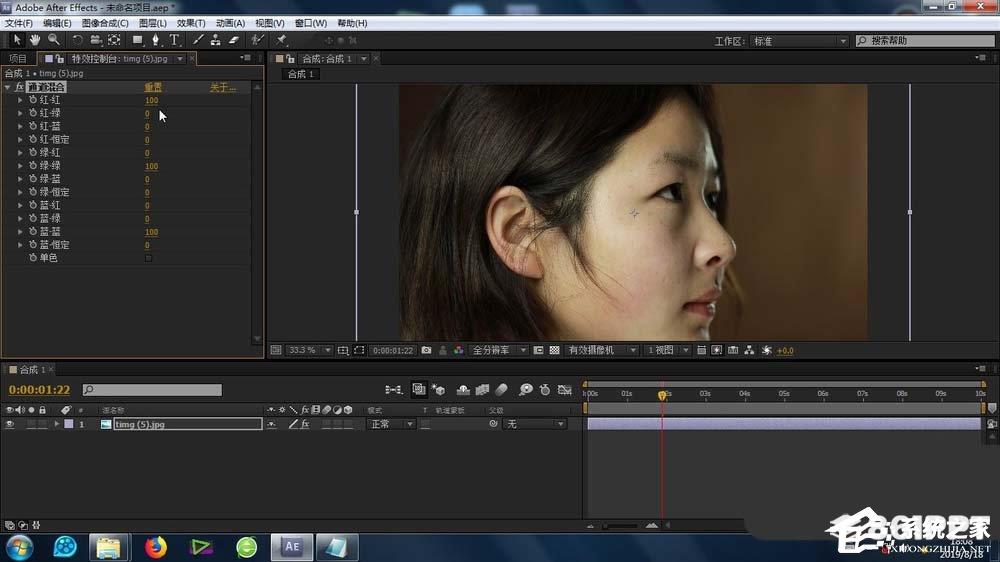Select the Rectangle mask tool
1000x562 pixels.
(137, 40)
